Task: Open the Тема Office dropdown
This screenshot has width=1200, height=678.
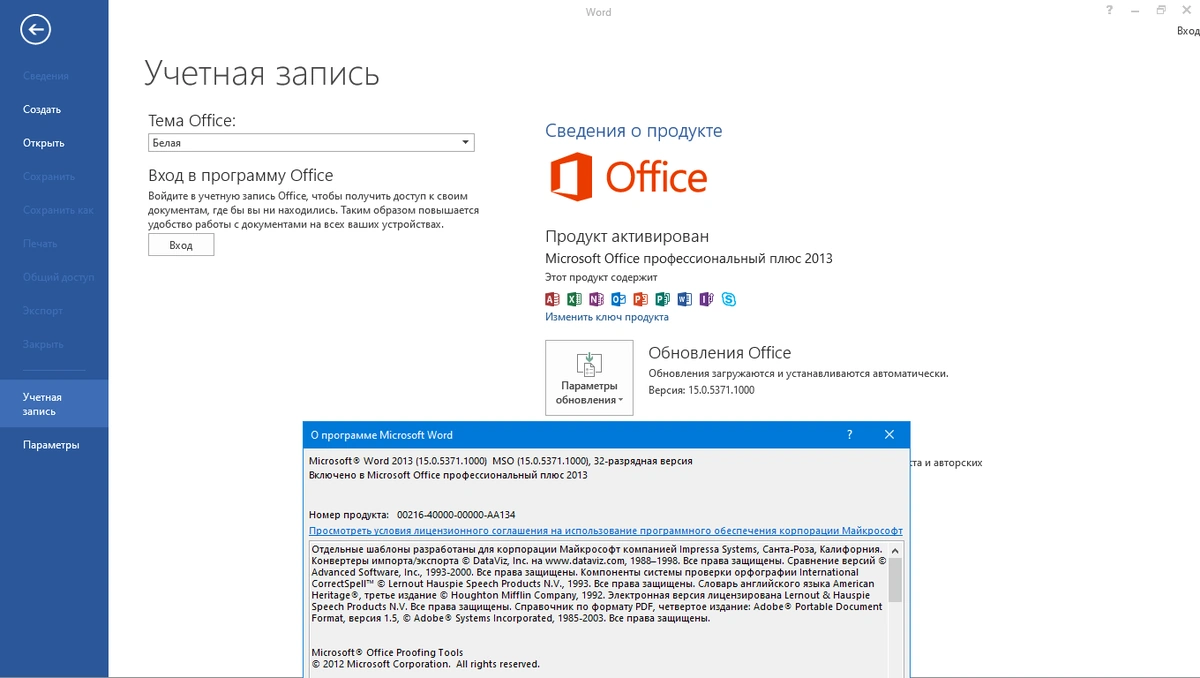Action: [311, 143]
